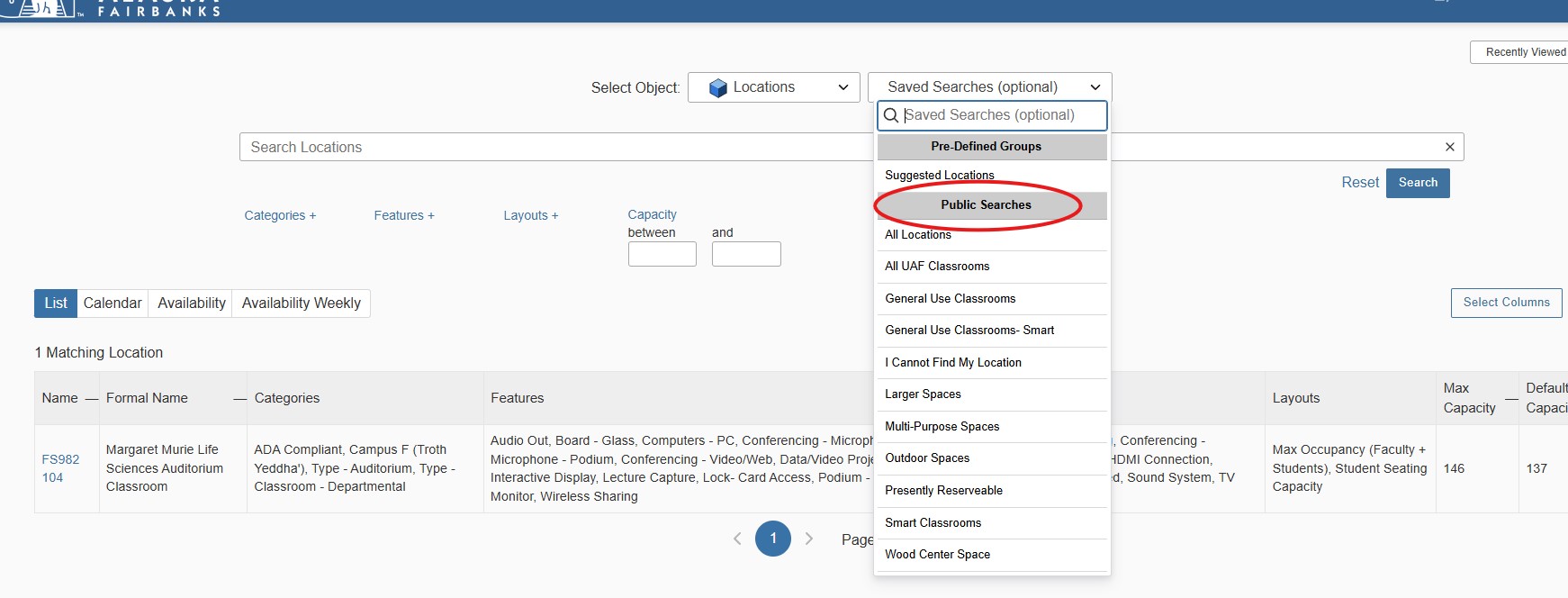Click the Reset link
The image size is (1568, 598).
1359,183
